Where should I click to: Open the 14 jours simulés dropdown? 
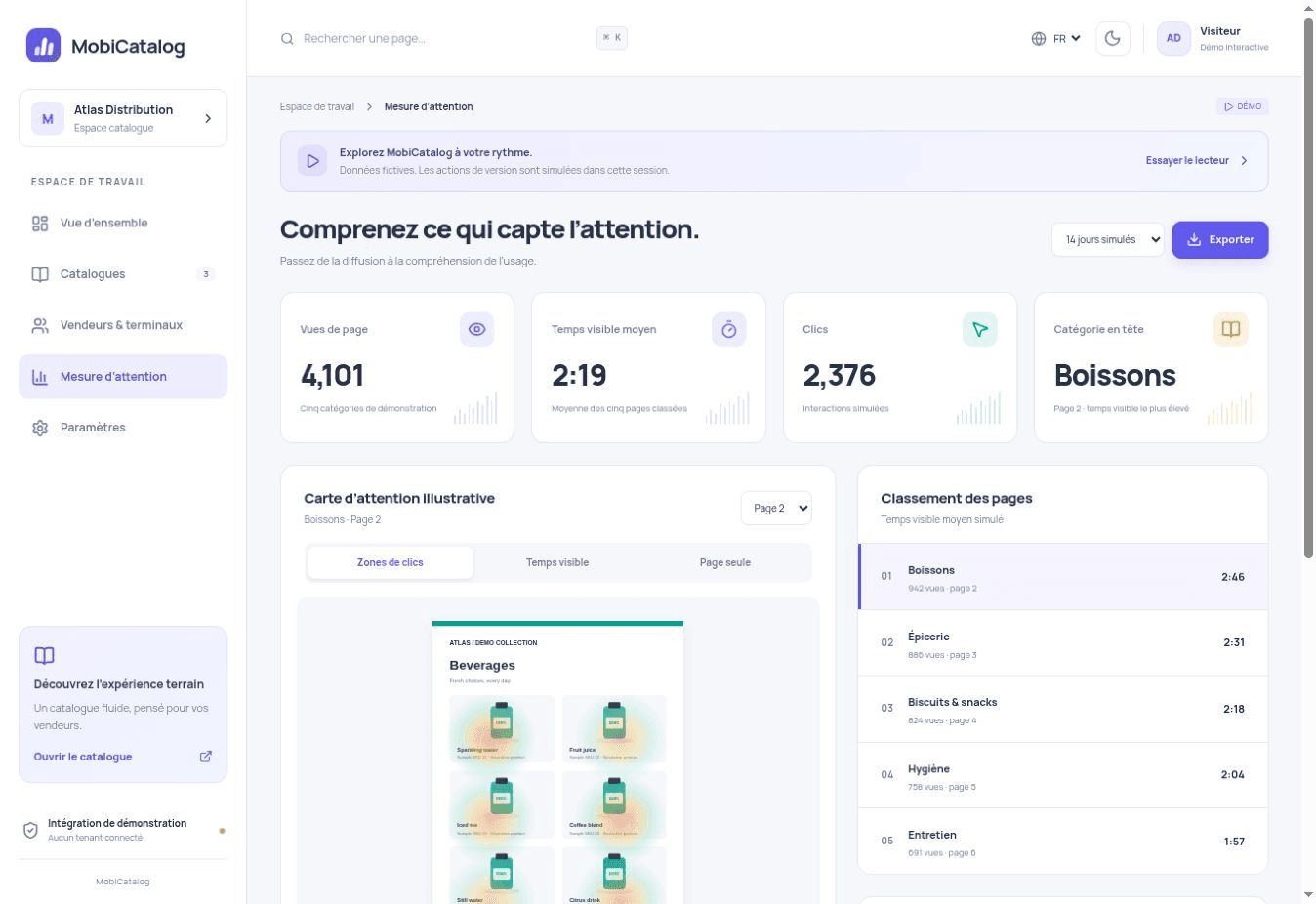(1108, 240)
